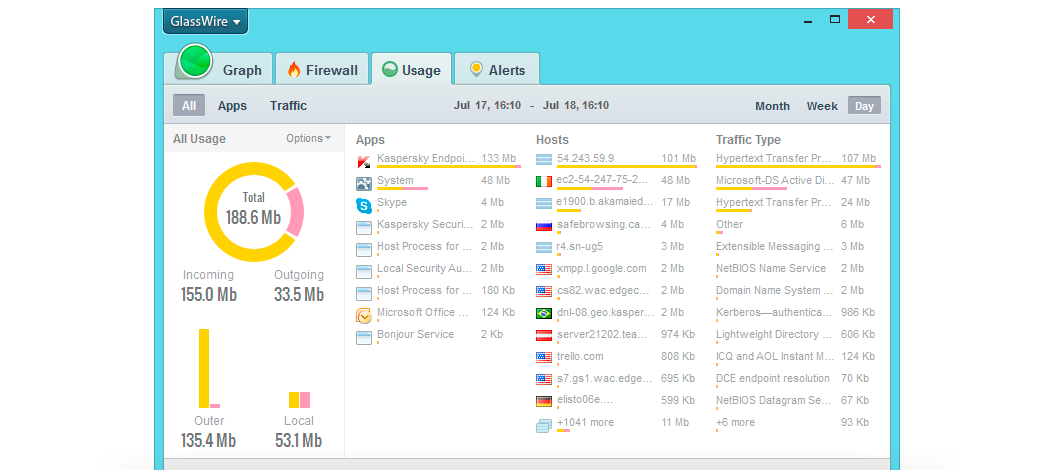Click the US flag beside cs82.wac.edgec host
This screenshot has width=1055, height=470.
point(544,291)
